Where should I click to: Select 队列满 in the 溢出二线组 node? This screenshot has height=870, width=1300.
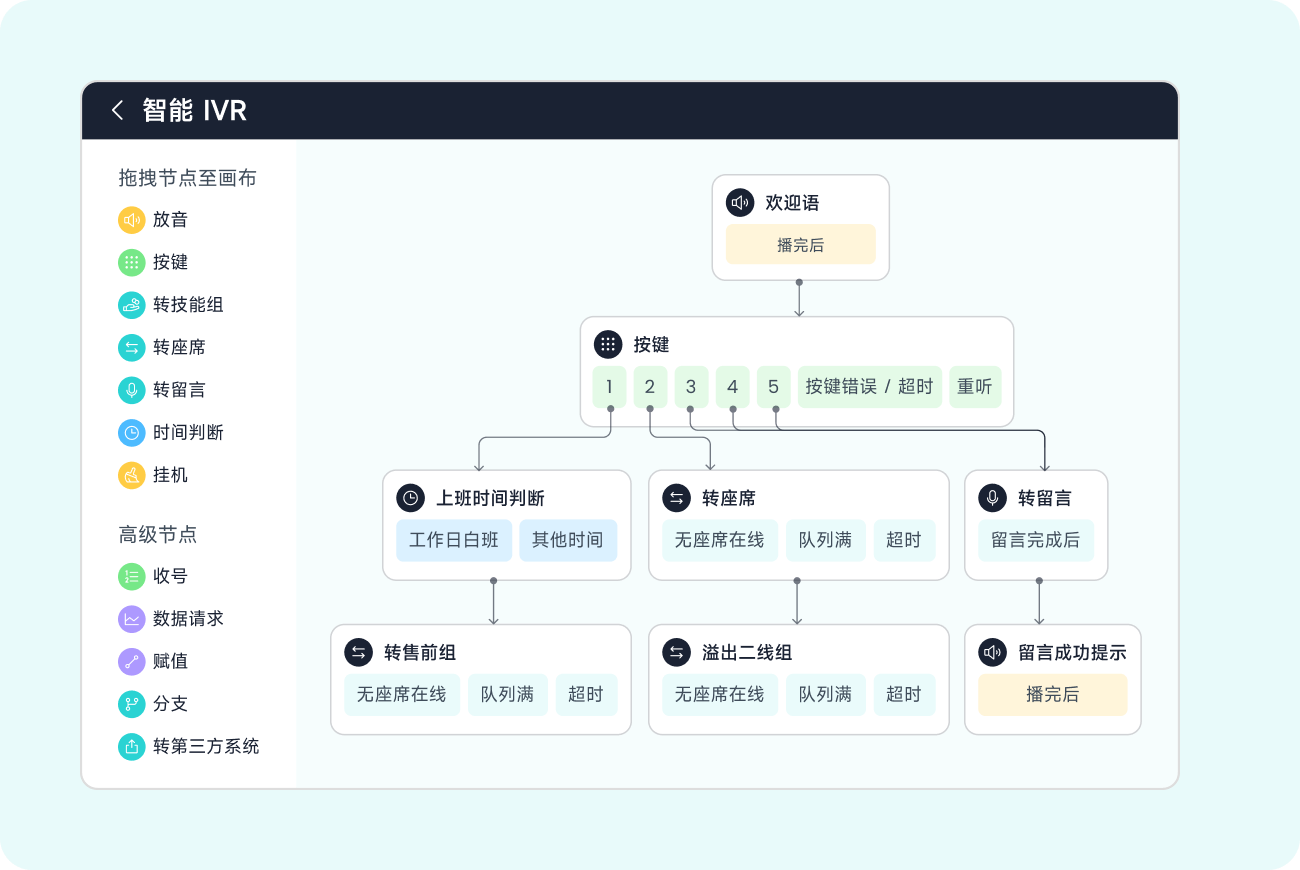tap(825, 694)
